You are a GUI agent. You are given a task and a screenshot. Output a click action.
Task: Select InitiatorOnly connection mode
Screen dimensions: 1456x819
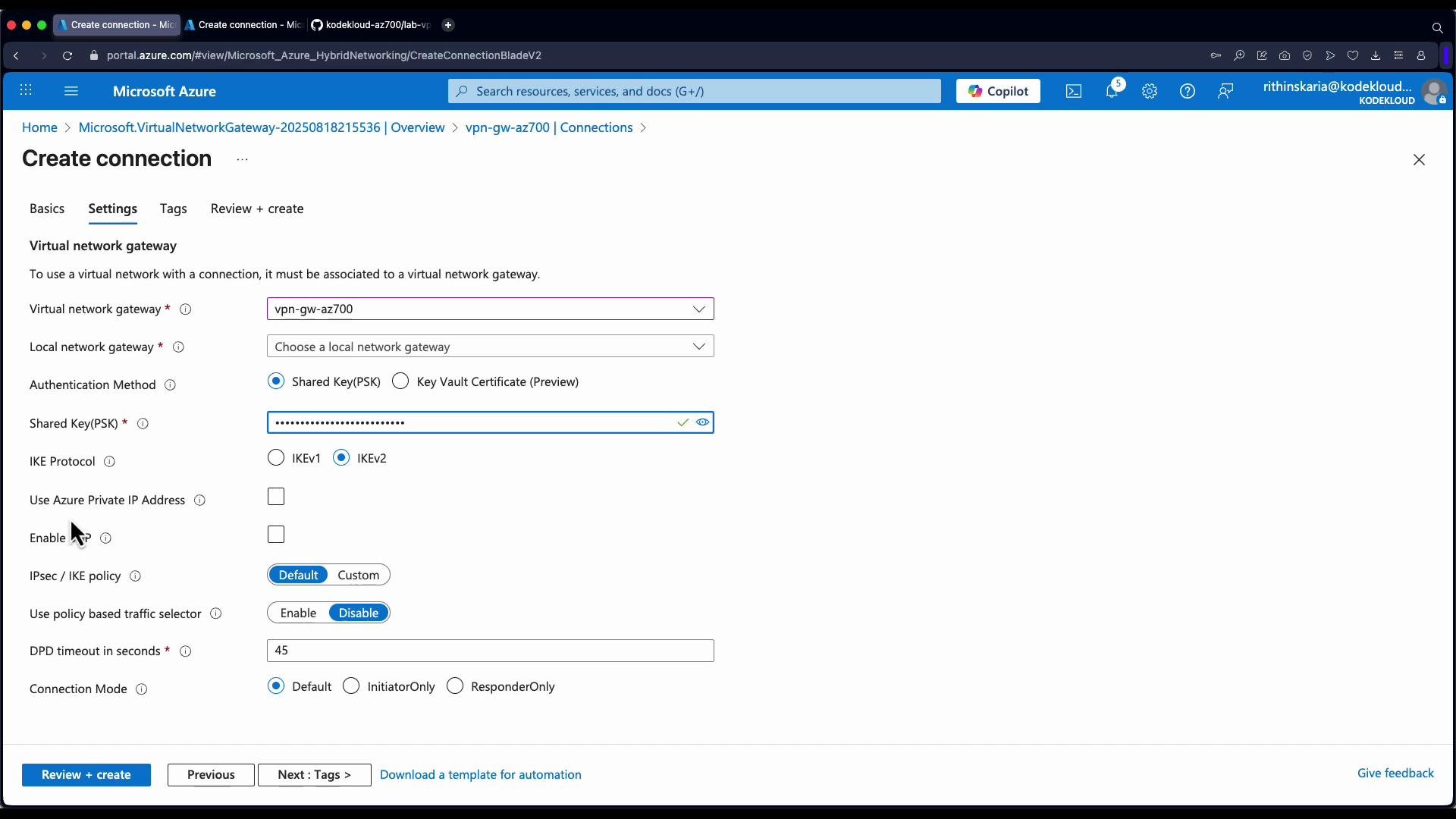(351, 686)
